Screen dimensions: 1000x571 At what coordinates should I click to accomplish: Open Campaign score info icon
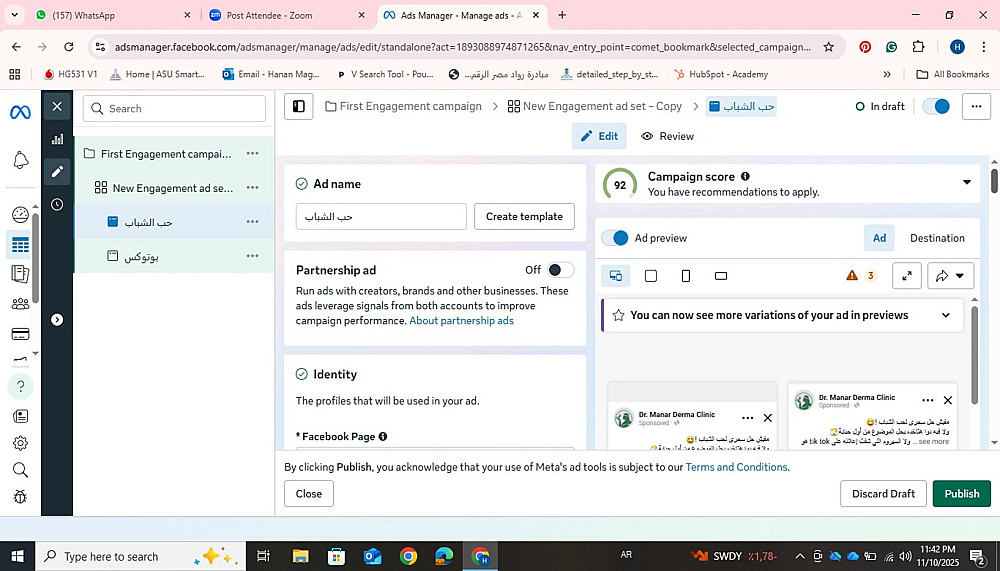[745, 177]
